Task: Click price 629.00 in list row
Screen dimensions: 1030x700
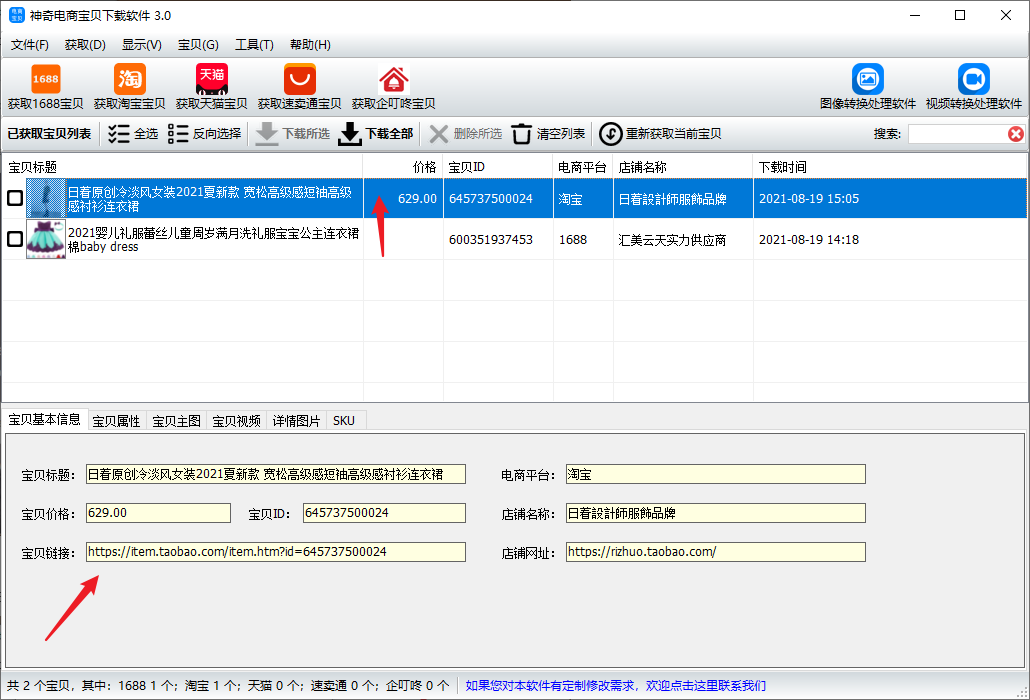Action: (x=417, y=198)
